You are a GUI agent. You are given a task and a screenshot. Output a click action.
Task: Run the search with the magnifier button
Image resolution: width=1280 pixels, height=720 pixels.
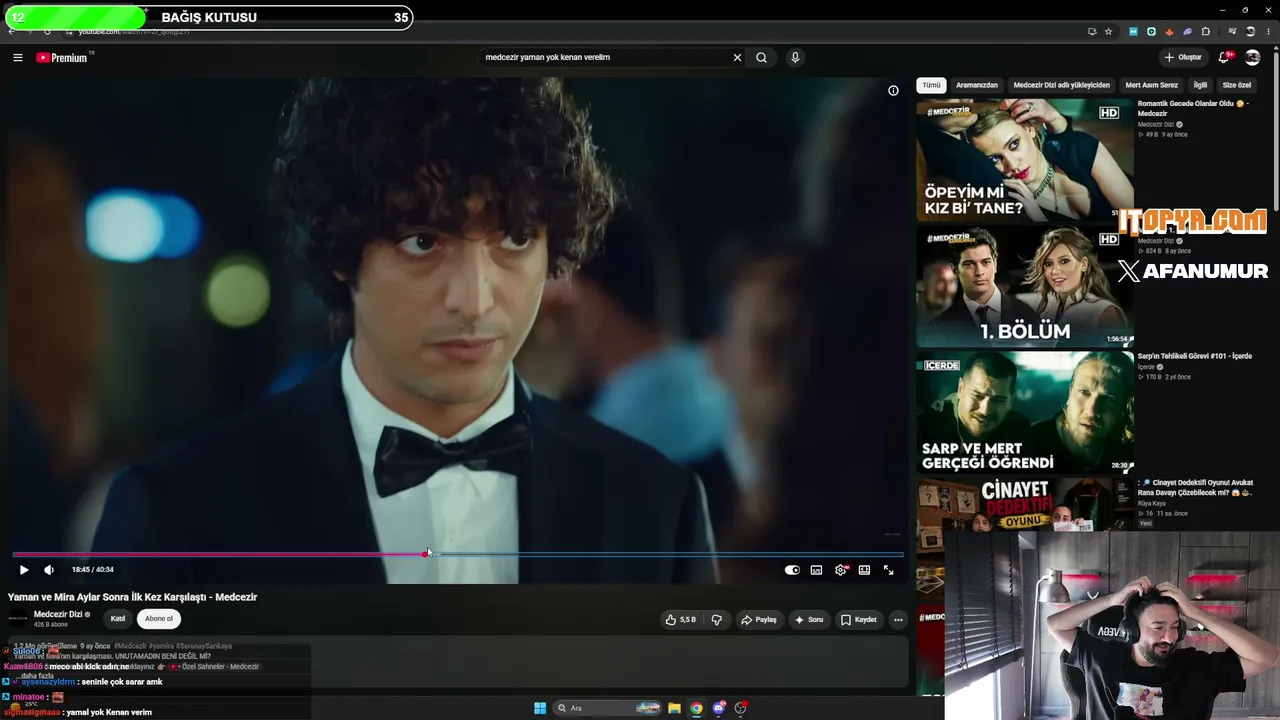click(x=761, y=58)
